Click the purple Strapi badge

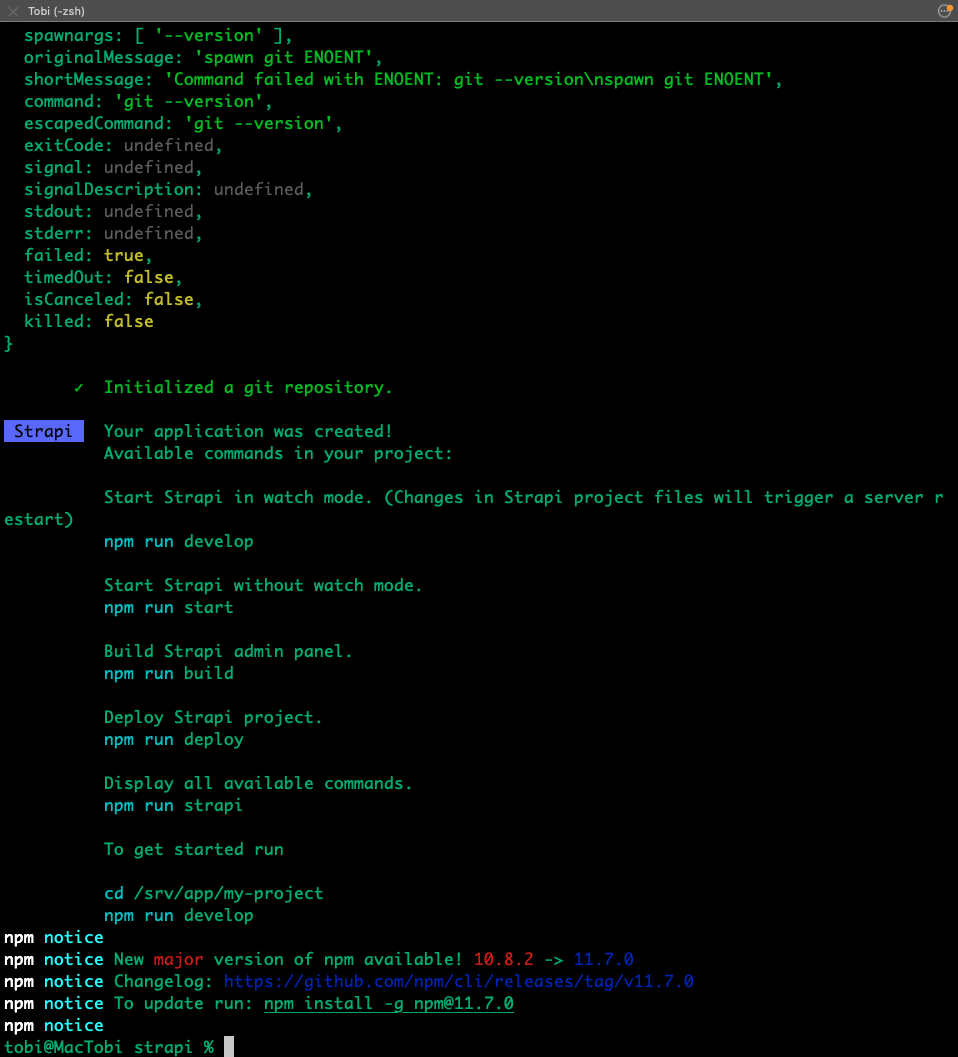(43, 431)
